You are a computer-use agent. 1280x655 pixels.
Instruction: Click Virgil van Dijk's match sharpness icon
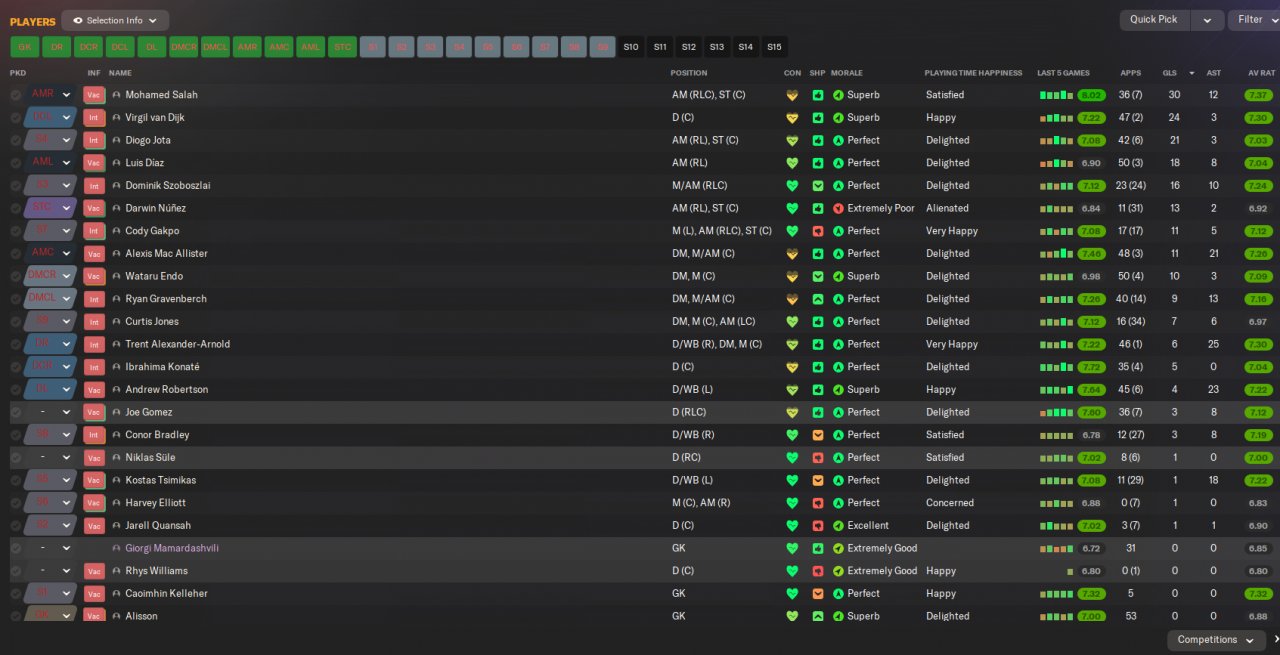click(817, 118)
